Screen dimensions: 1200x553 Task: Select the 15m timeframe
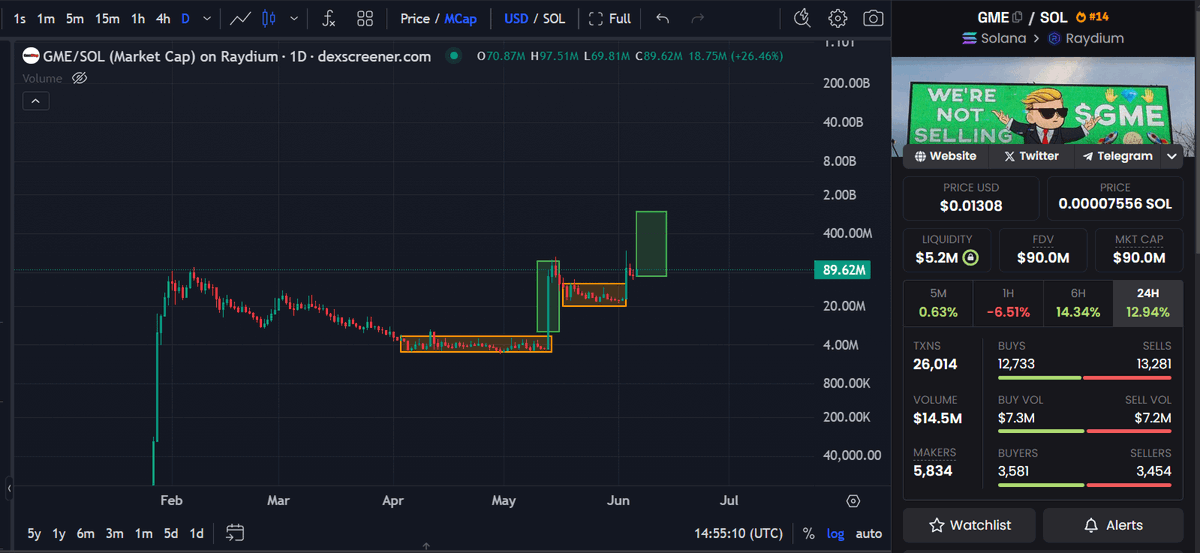[107, 18]
